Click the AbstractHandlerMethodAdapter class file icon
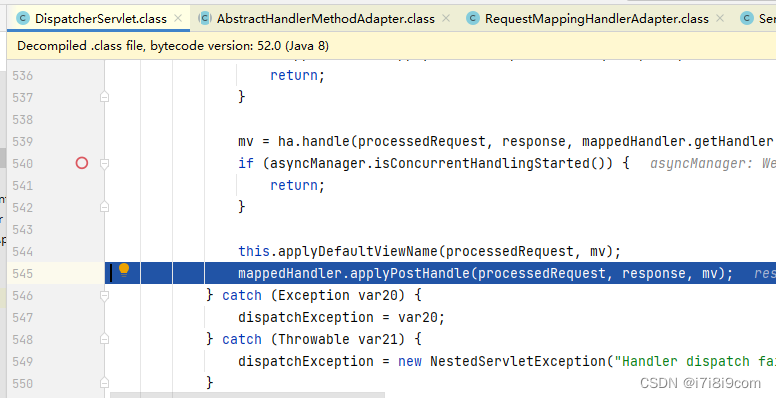 (x=205, y=19)
